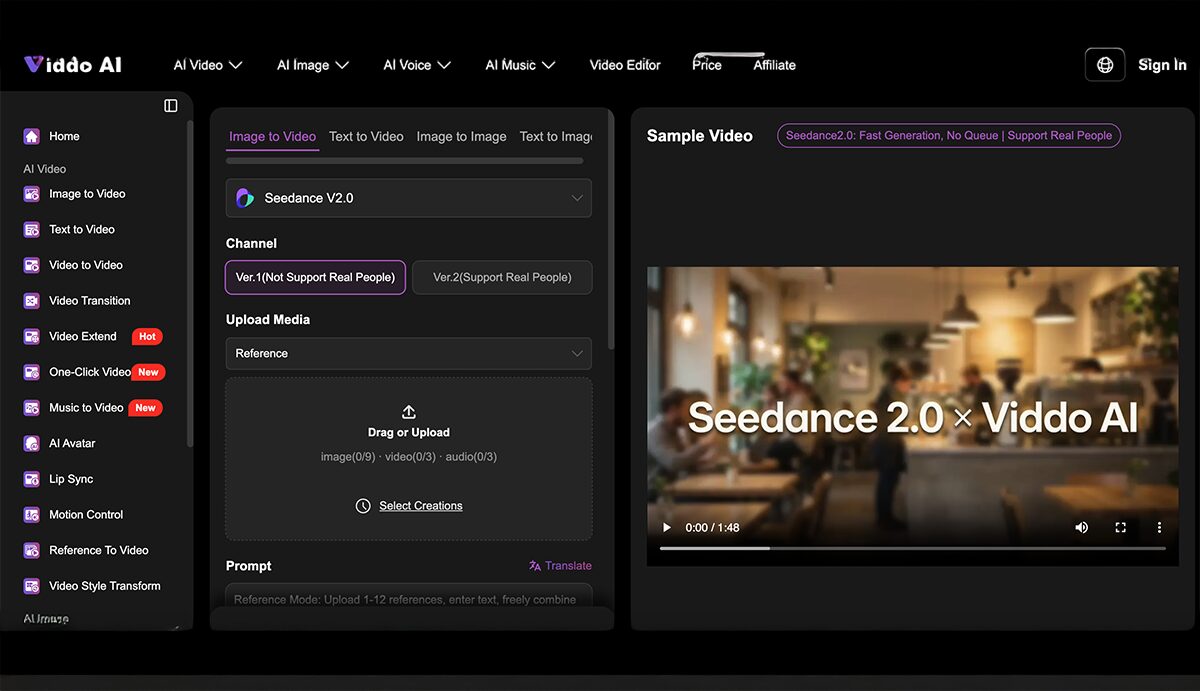Click the upload icon in the drop area
1200x691 pixels.
click(x=408, y=412)
